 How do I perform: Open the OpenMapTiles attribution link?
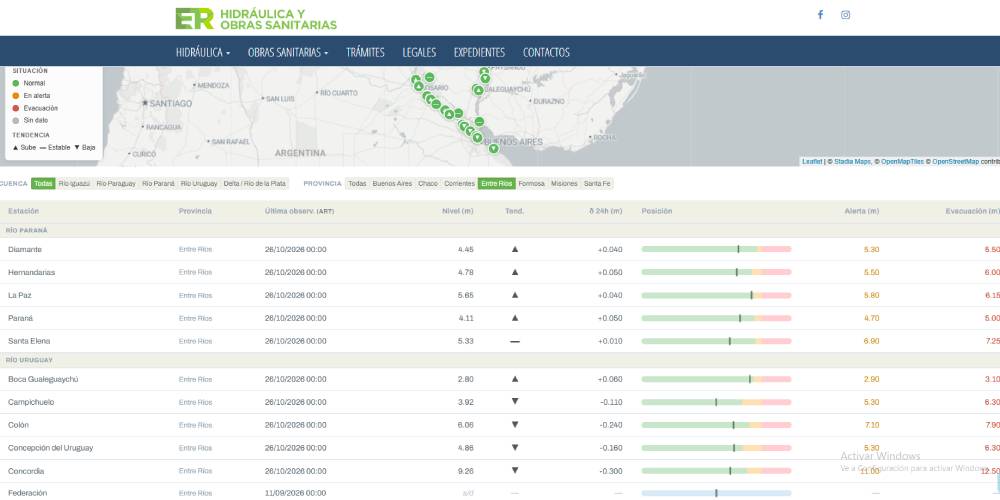[x=902, y=162]
